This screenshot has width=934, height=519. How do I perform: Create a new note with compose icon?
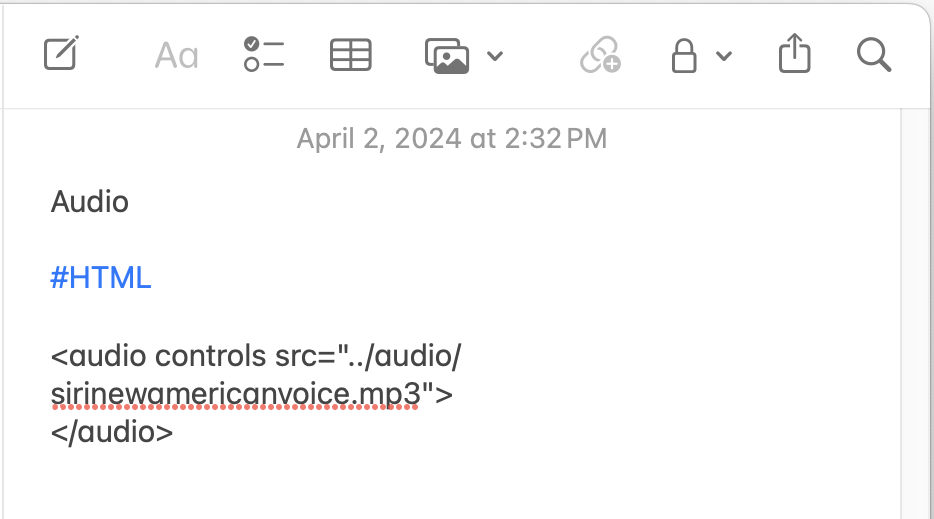(61, 54)
